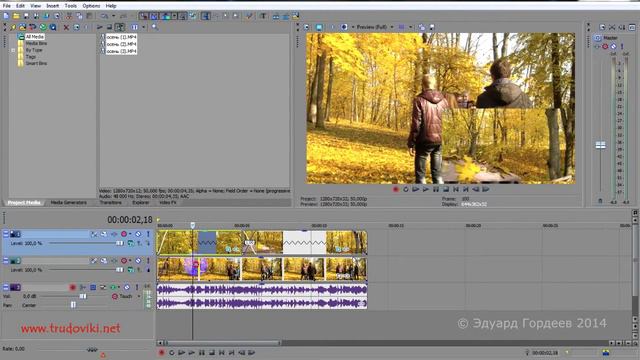
Task: Open Project Video Properties in preview toolbar
Action: pos(307,27)
